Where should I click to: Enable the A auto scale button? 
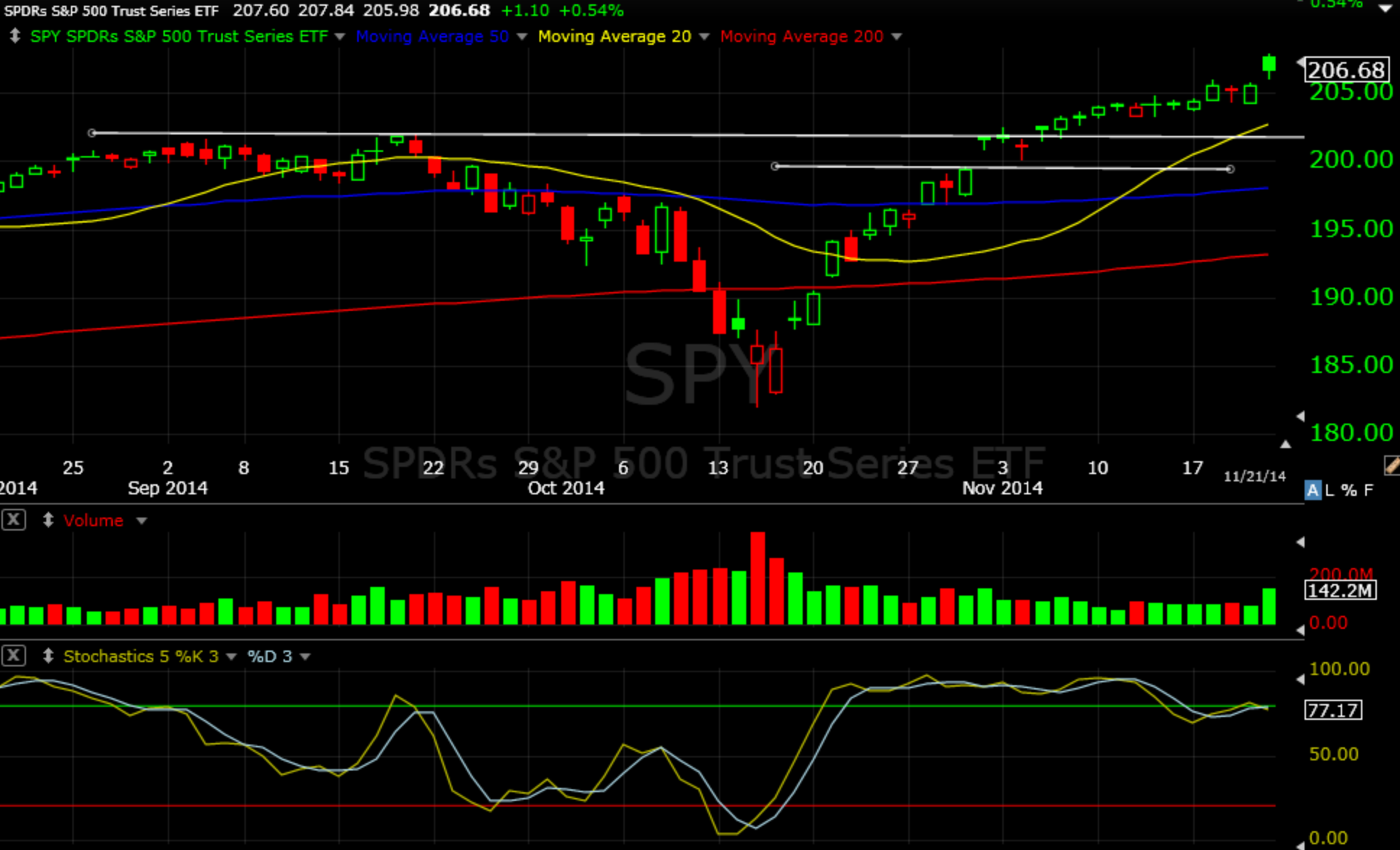click(x=1312, y=490)
